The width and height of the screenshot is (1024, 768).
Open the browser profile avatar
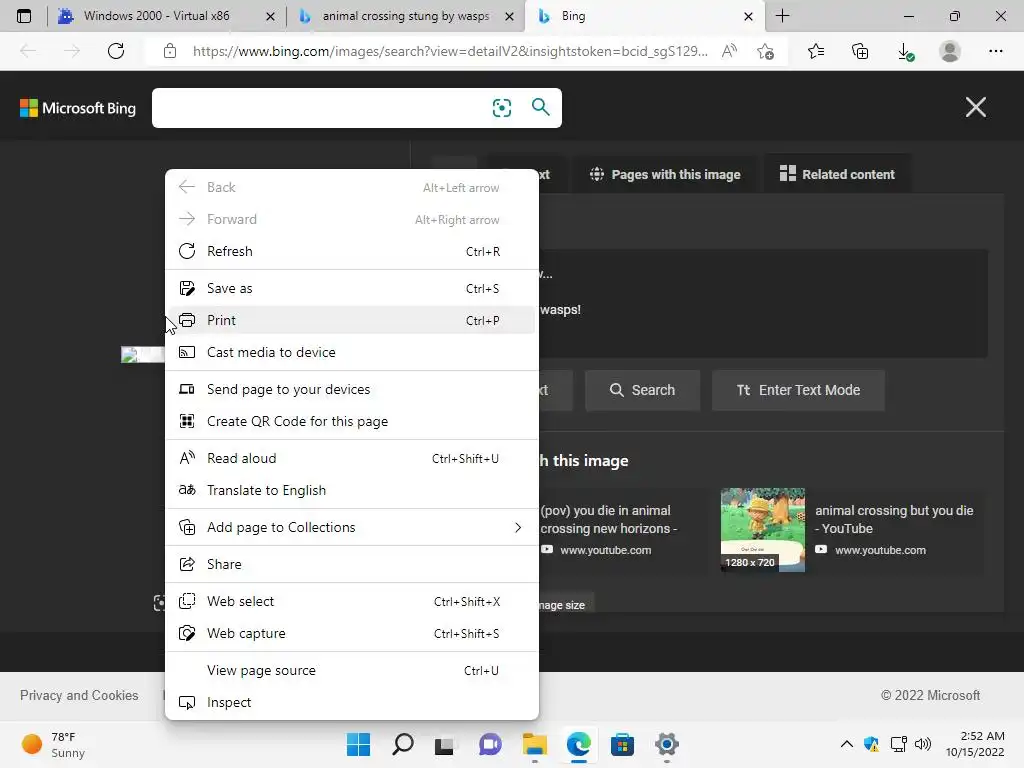coord(950,51)
